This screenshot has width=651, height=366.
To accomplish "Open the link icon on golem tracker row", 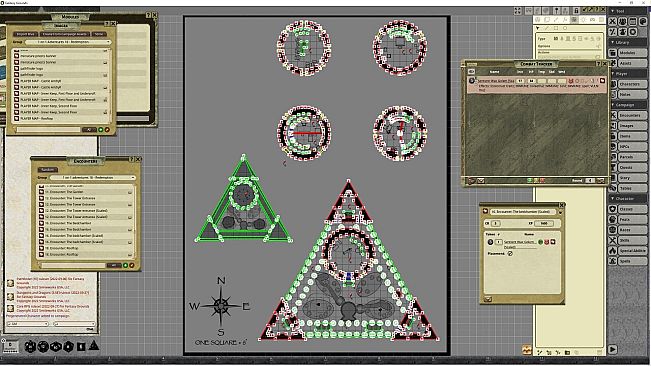I will point(602,81).
